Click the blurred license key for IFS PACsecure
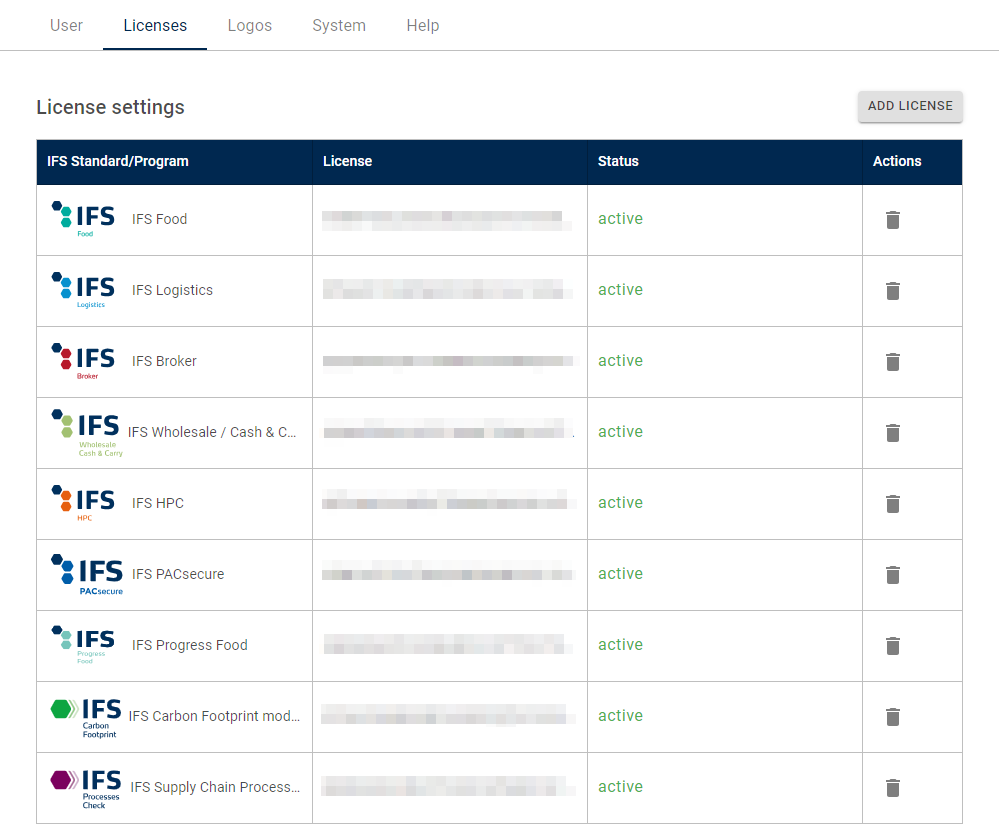This screenshot has width=999, height=839. [x=449, y=571]
